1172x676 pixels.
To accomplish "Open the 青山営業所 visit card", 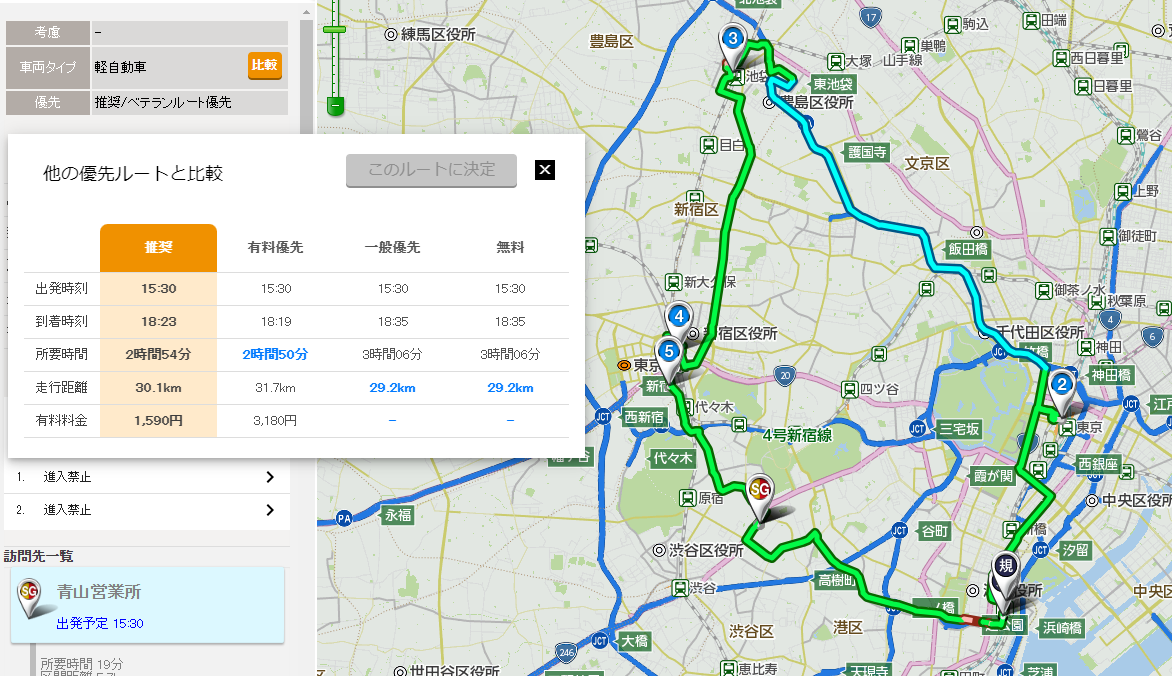I will pos(147,605).
